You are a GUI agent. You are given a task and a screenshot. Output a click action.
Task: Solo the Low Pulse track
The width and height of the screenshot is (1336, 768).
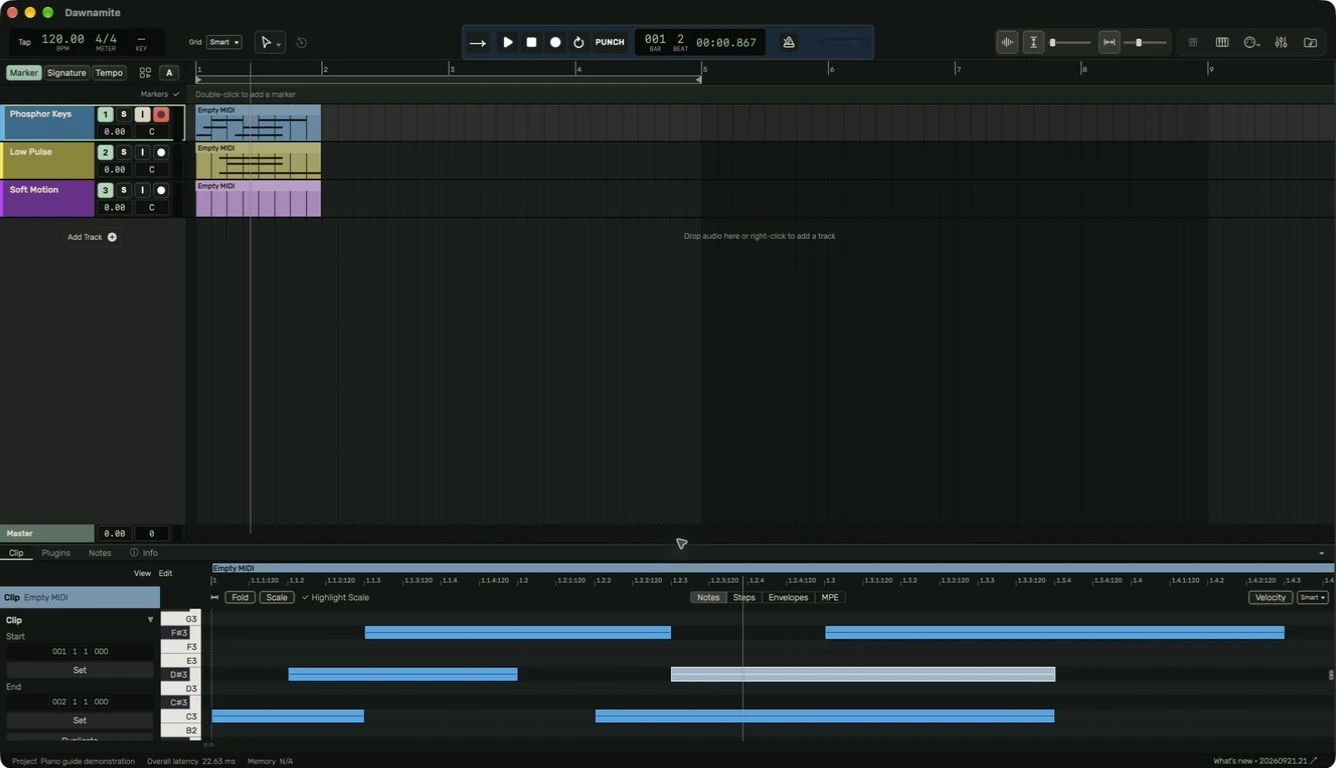[124, 153]
